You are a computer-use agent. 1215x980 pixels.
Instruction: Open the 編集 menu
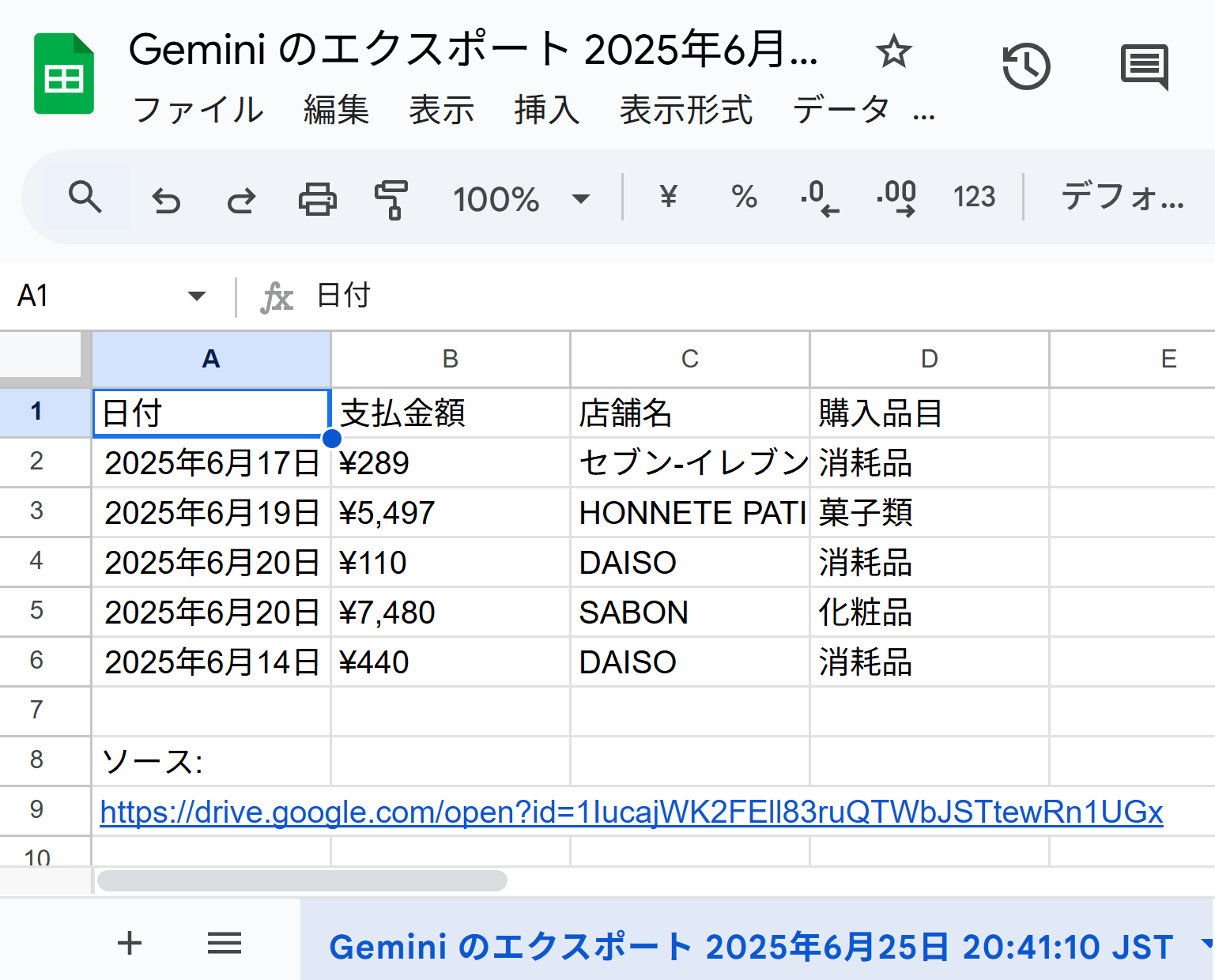click(336, 110)
